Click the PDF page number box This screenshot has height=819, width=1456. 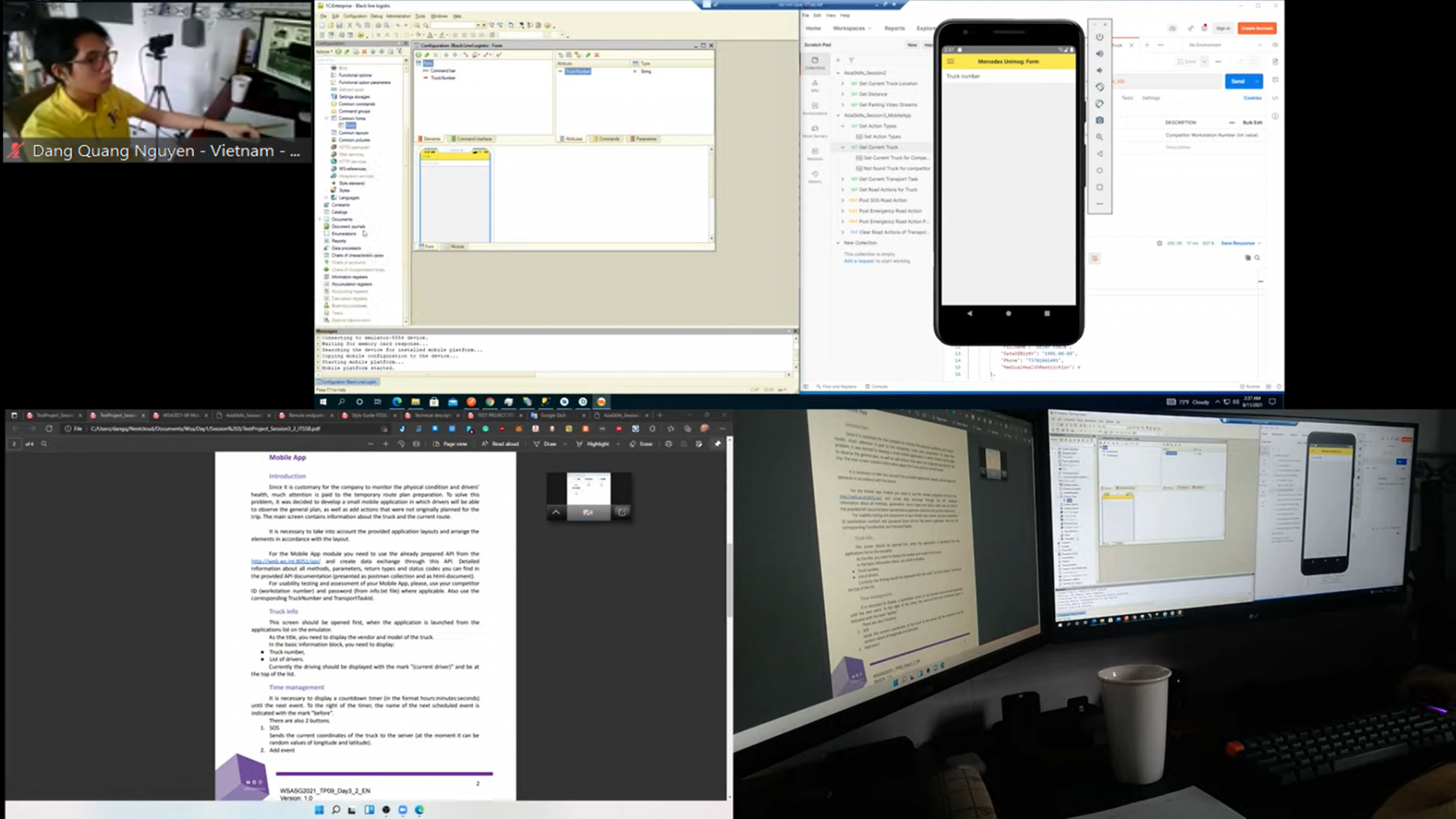click(x=14, y=443)
